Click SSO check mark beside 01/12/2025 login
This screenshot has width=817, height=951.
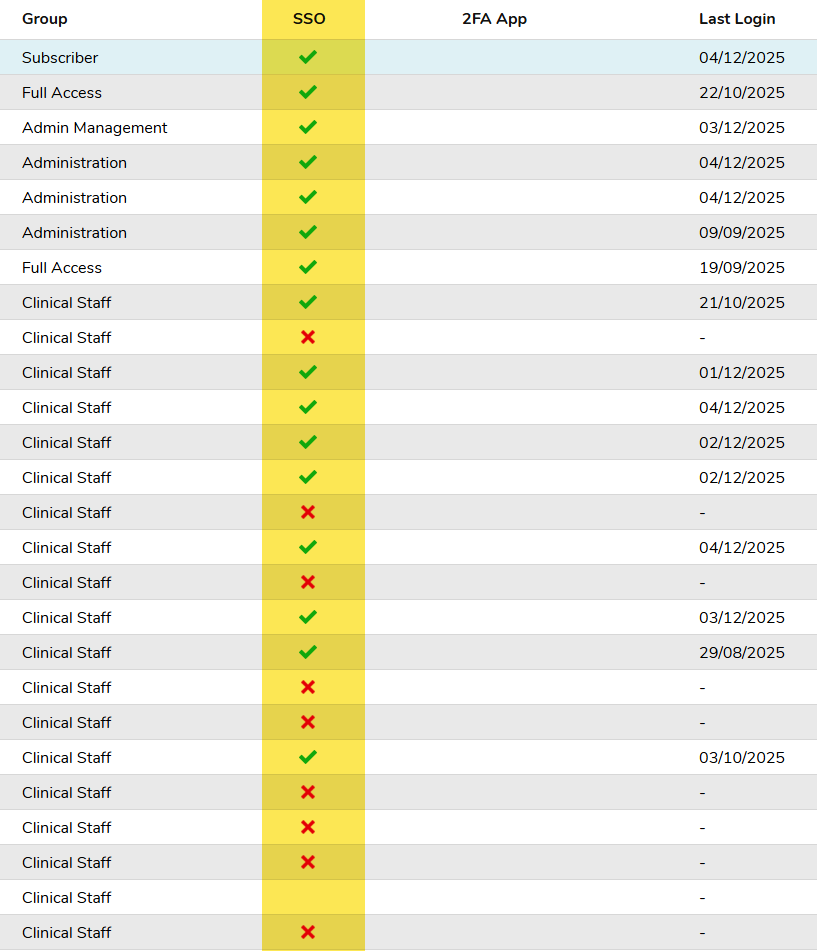308,372
